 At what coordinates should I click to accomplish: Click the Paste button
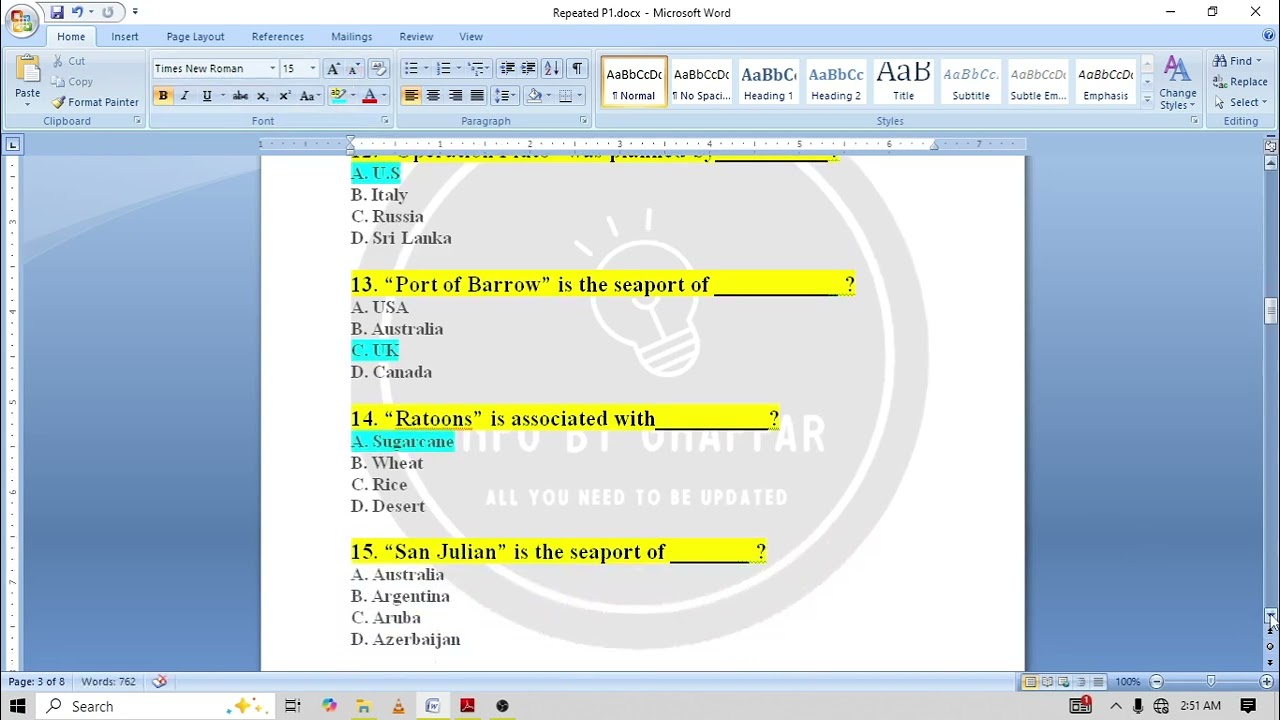(x=27, y=78)
